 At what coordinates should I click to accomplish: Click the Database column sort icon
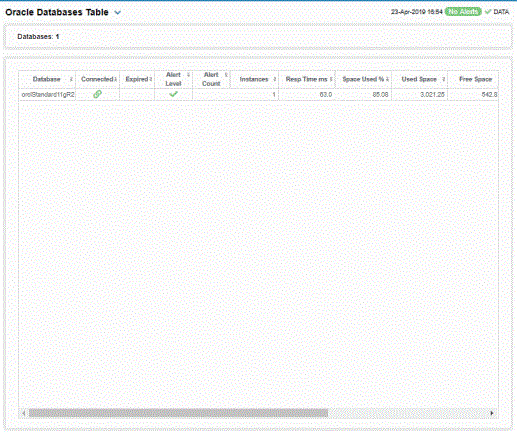point(71,79)
